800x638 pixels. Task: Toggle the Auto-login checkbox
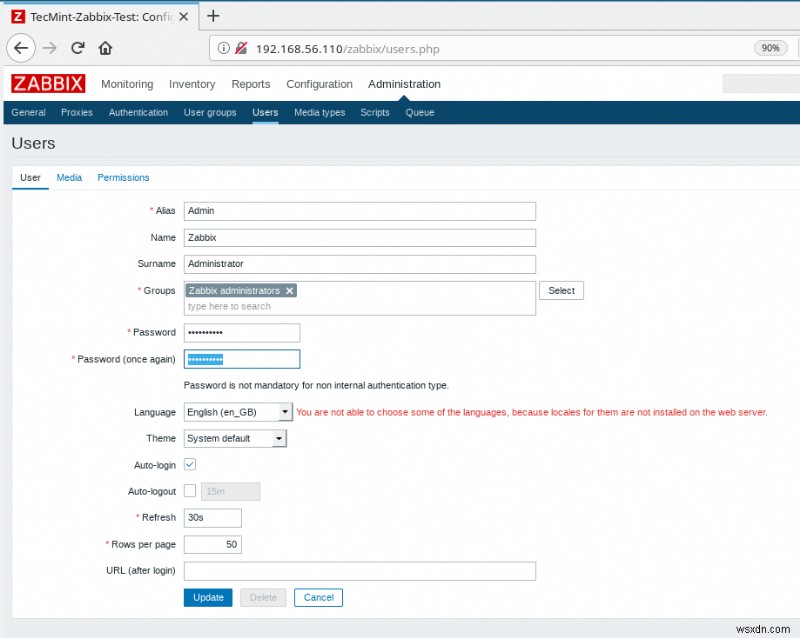[x=190, y=464]
